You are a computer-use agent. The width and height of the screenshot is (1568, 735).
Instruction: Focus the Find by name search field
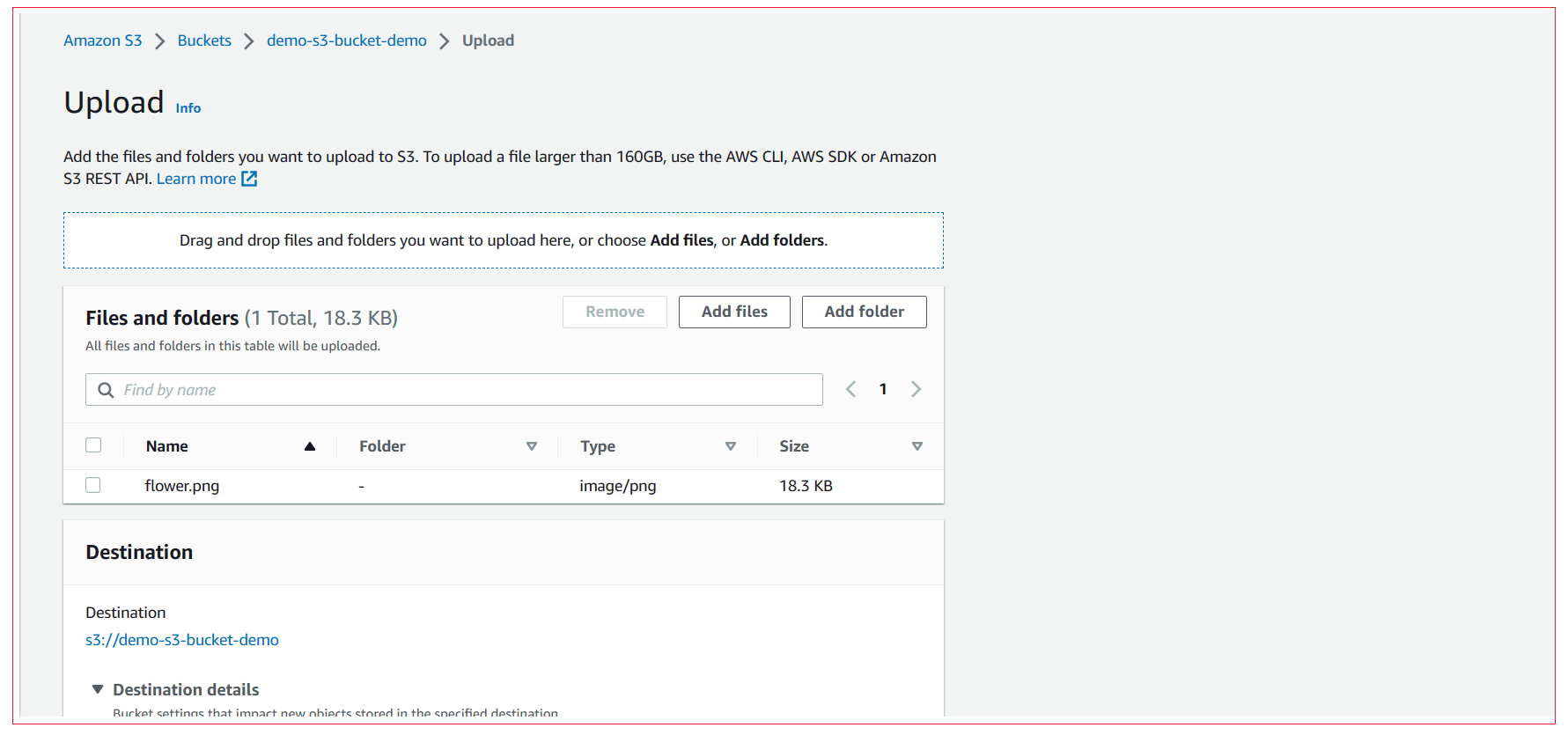(467, 390)
